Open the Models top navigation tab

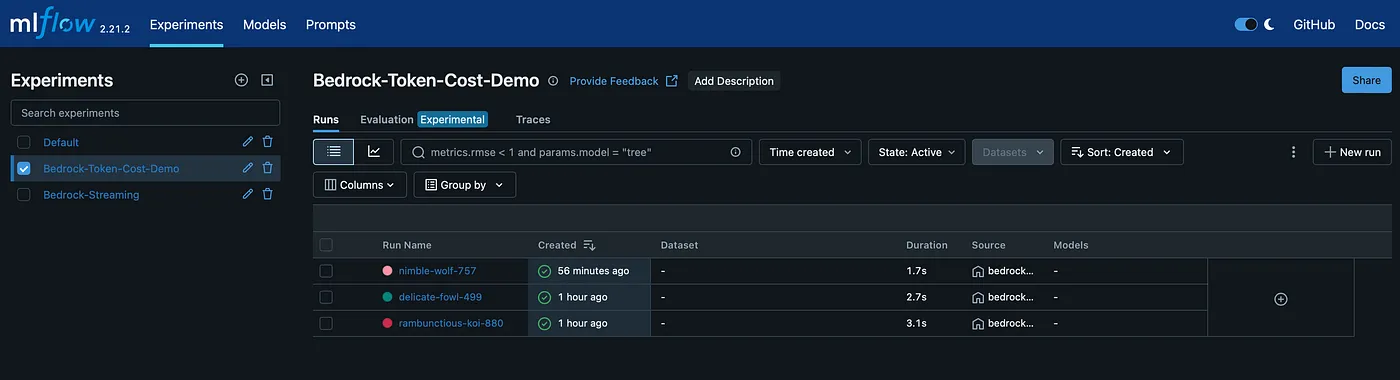[264, 24]
